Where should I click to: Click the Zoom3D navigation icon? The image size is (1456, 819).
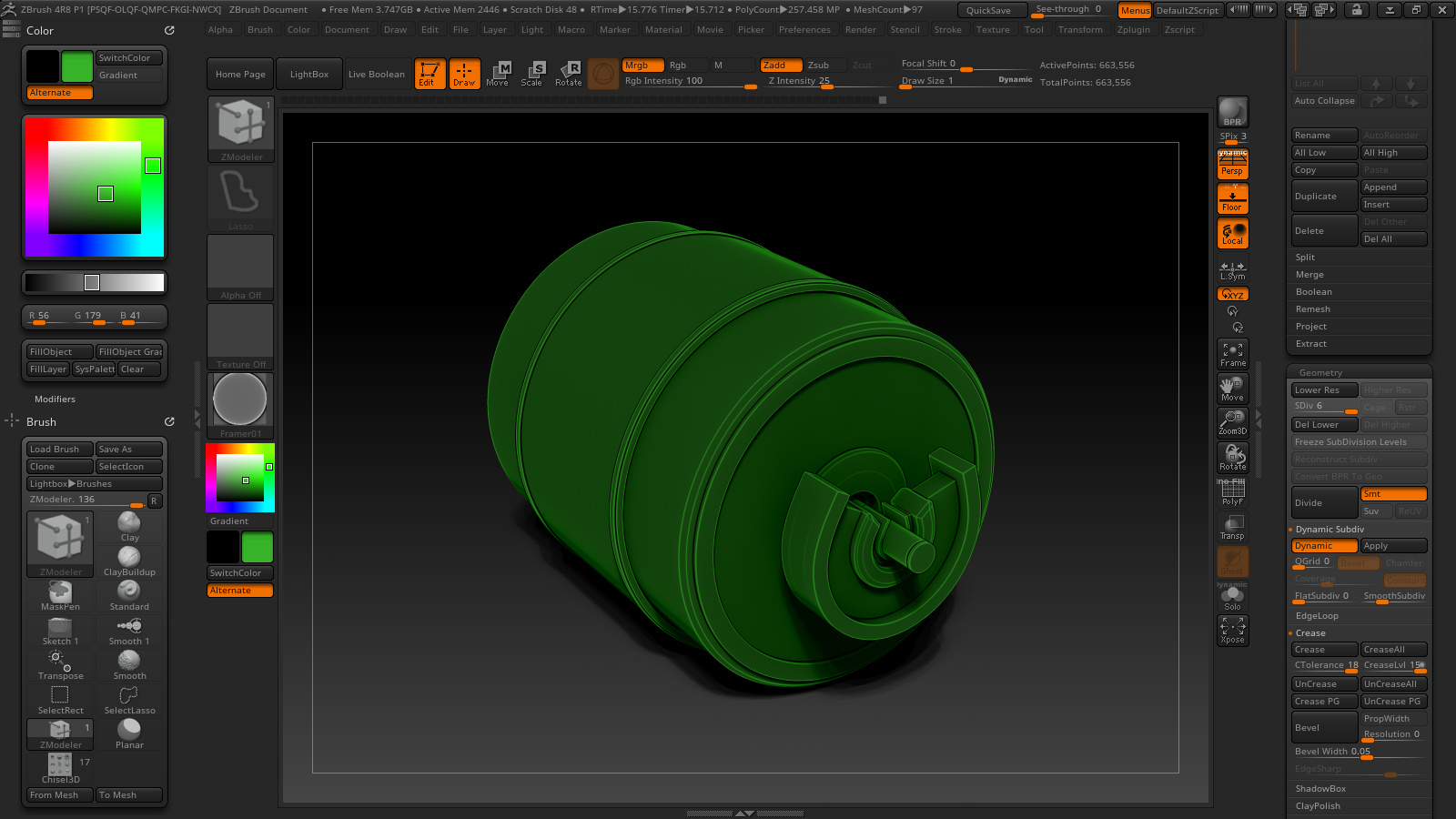(1233, 423)
